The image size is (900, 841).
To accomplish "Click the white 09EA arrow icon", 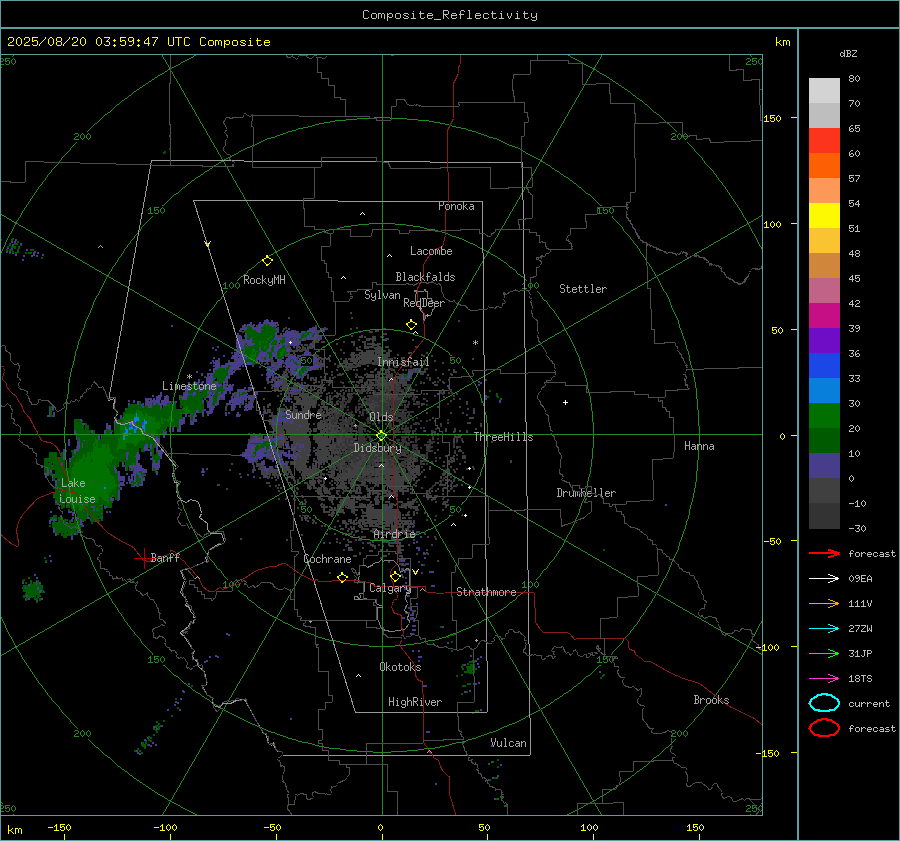I will point(824,579).
